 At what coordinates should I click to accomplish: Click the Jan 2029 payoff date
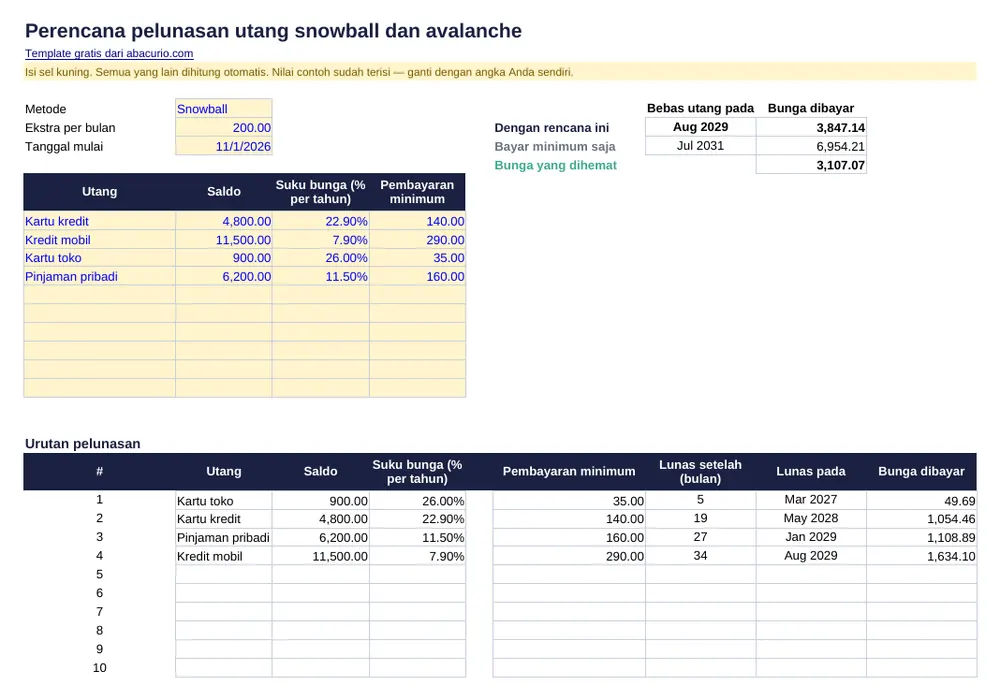(811, 537)
